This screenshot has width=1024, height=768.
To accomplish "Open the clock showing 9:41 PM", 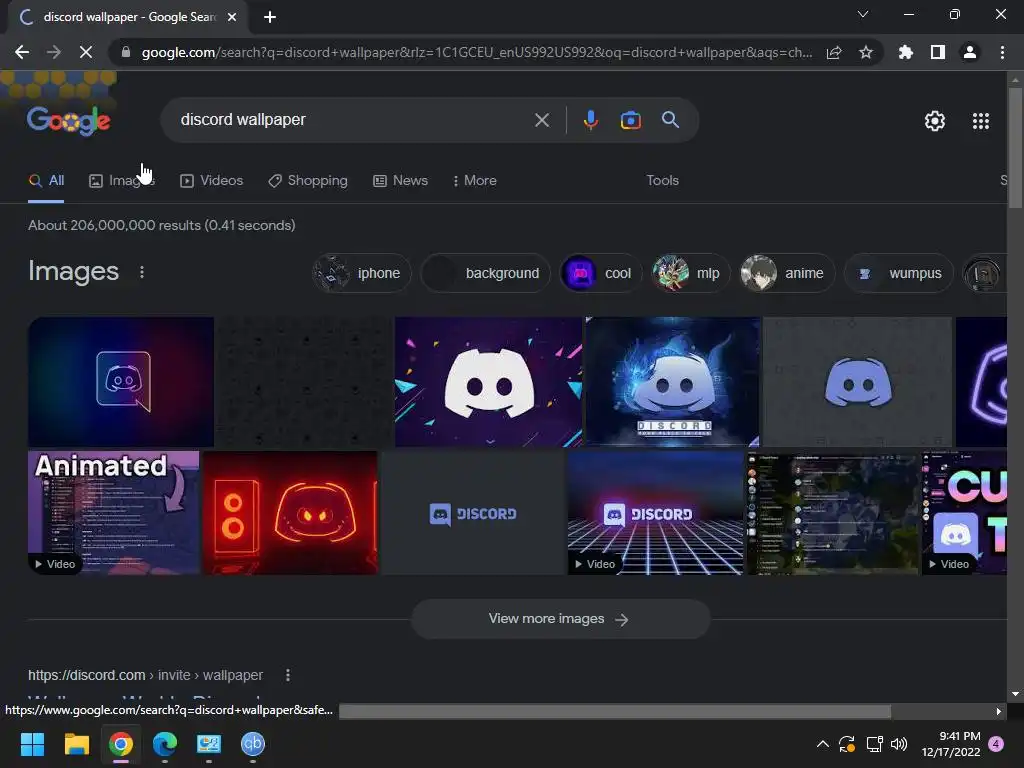I will coord(951,744).
